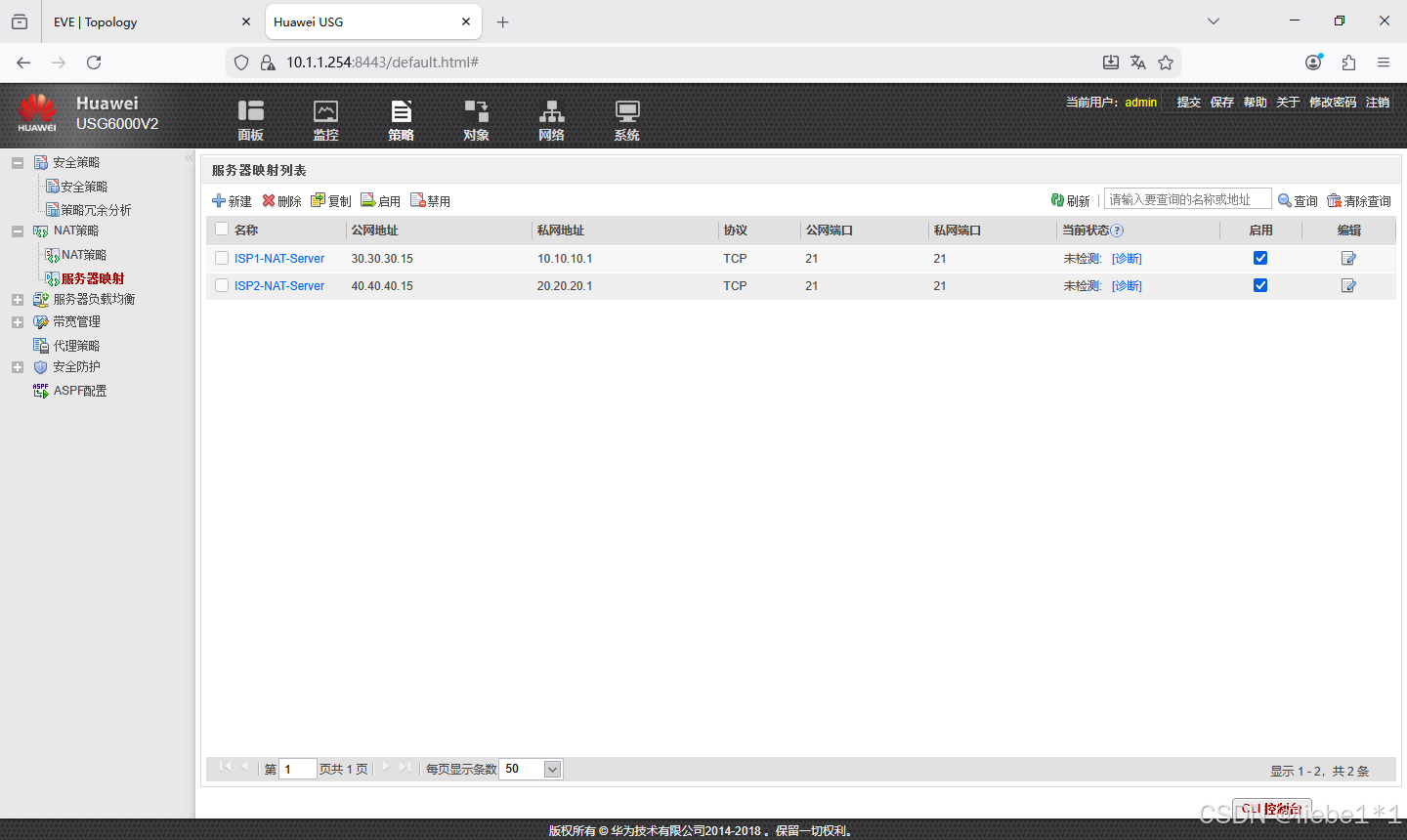Click the name or address search field
This screenshot has width=1407, height=840.
coord(1187,199)
